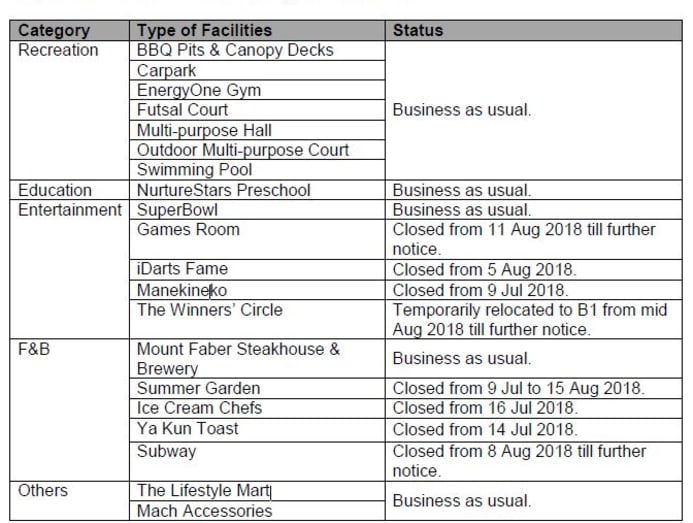The width and height of the screenshot is (693, 523).
Task: Select The Winners' Circle cell
Action: [x=209, y=310]
